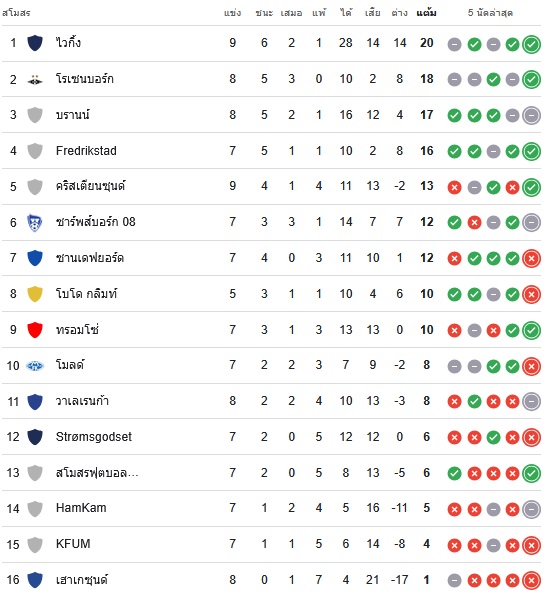
Task: Click the bold points column header
Action: 426,13
